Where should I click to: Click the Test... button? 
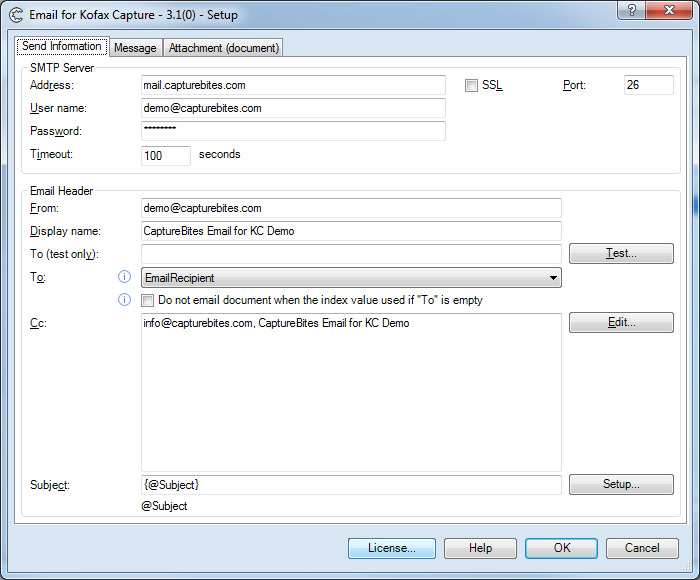click(621, 254)
